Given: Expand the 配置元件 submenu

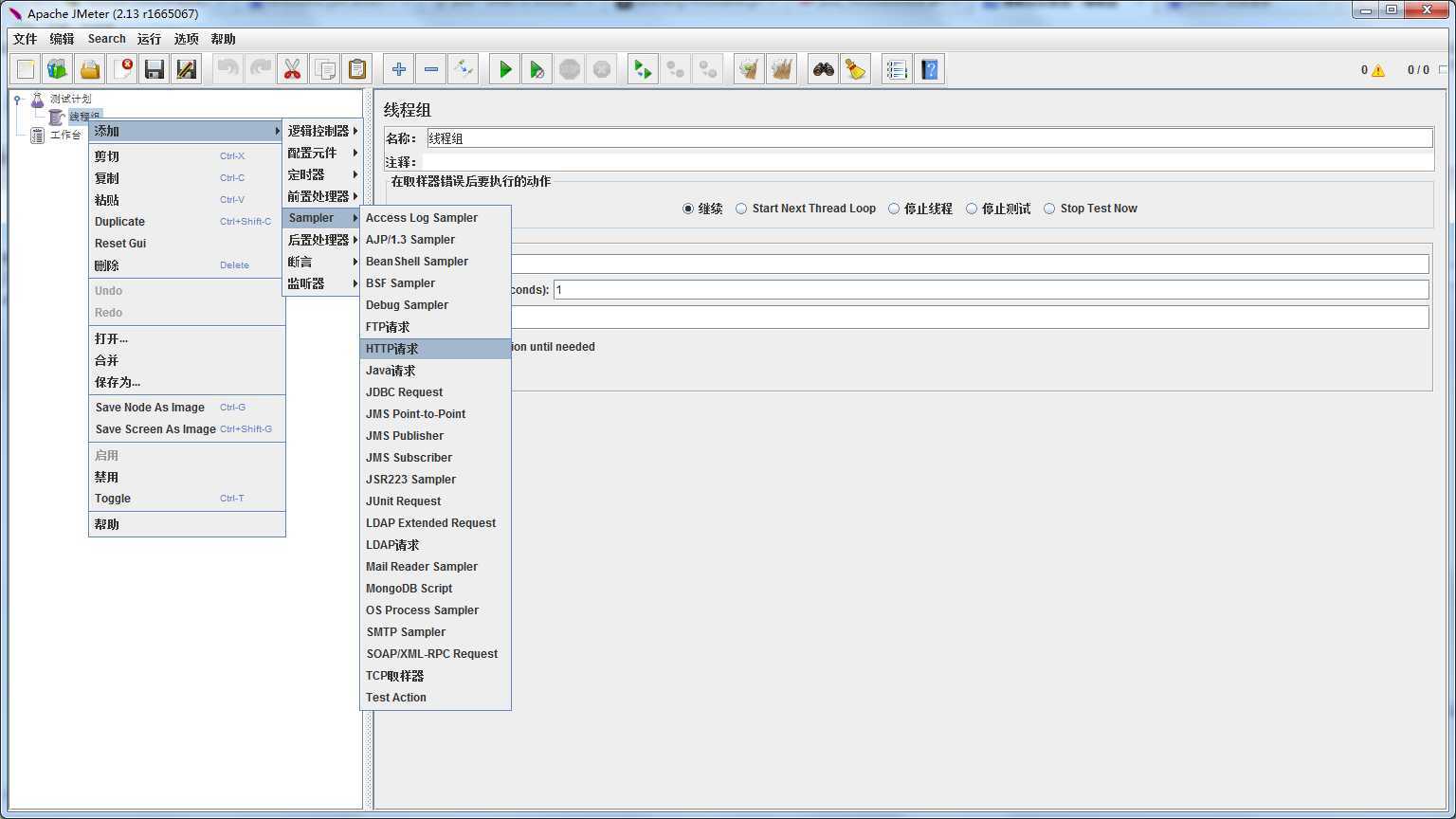Looking at the screenshot, I should click(x=321, y=153).
